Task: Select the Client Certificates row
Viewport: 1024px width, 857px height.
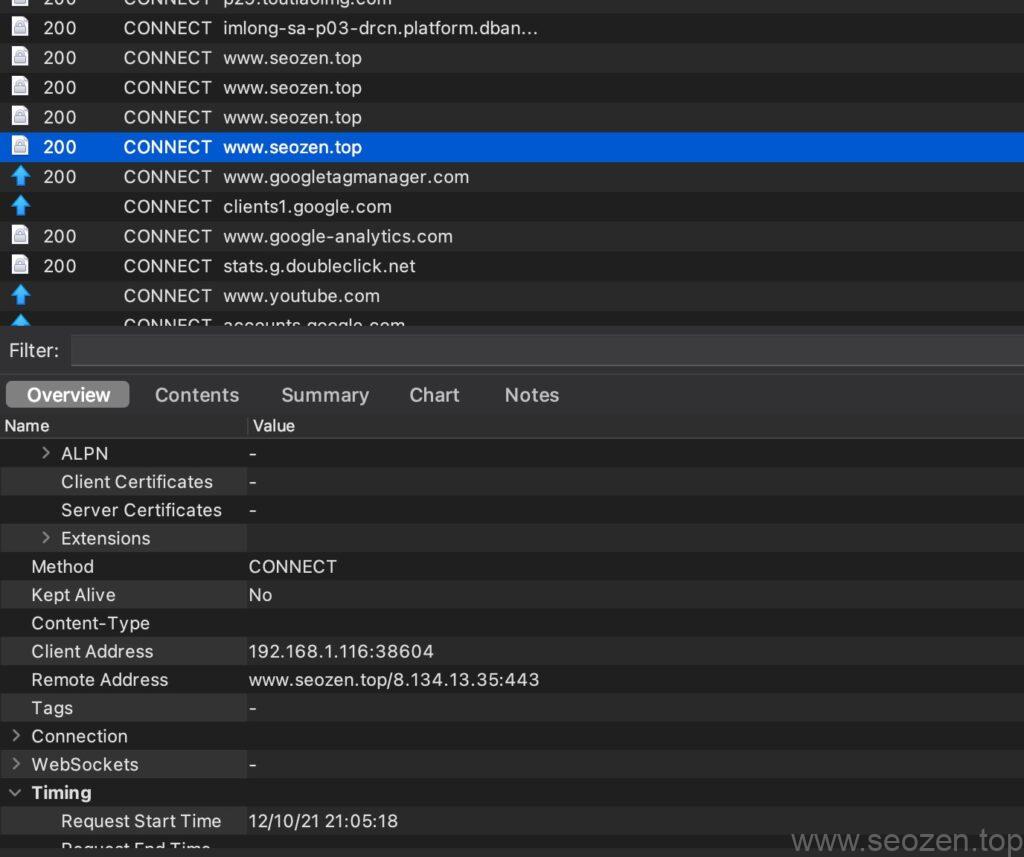Action: click(512, 481)
